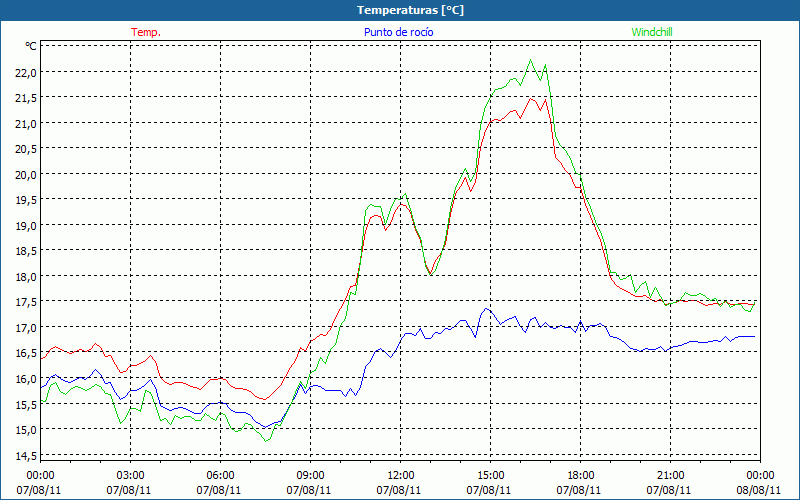Screen dimensions: 800x500
Task: Click the 15,0 y-axis value
Action: click(x=27, y=430)
